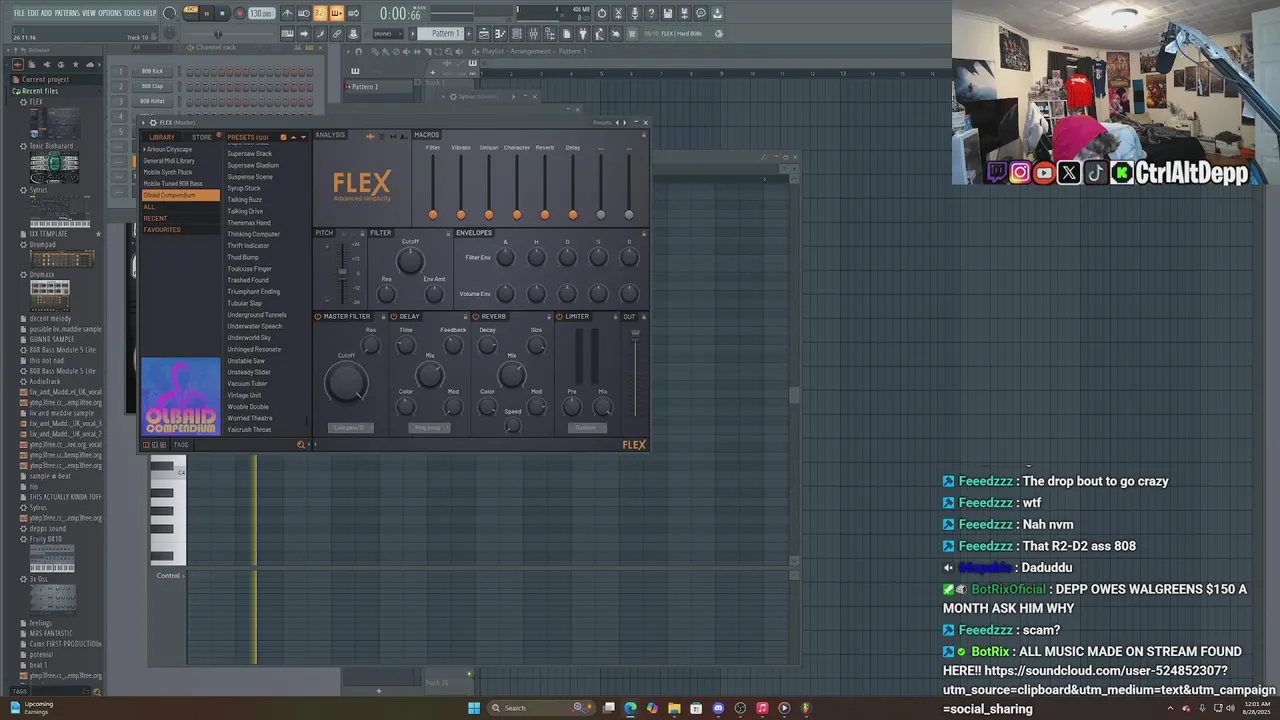Click the Master Filter Cutoff knob
The height and width of the screenshot is (720, 1280).
click(x=346, y=382)
